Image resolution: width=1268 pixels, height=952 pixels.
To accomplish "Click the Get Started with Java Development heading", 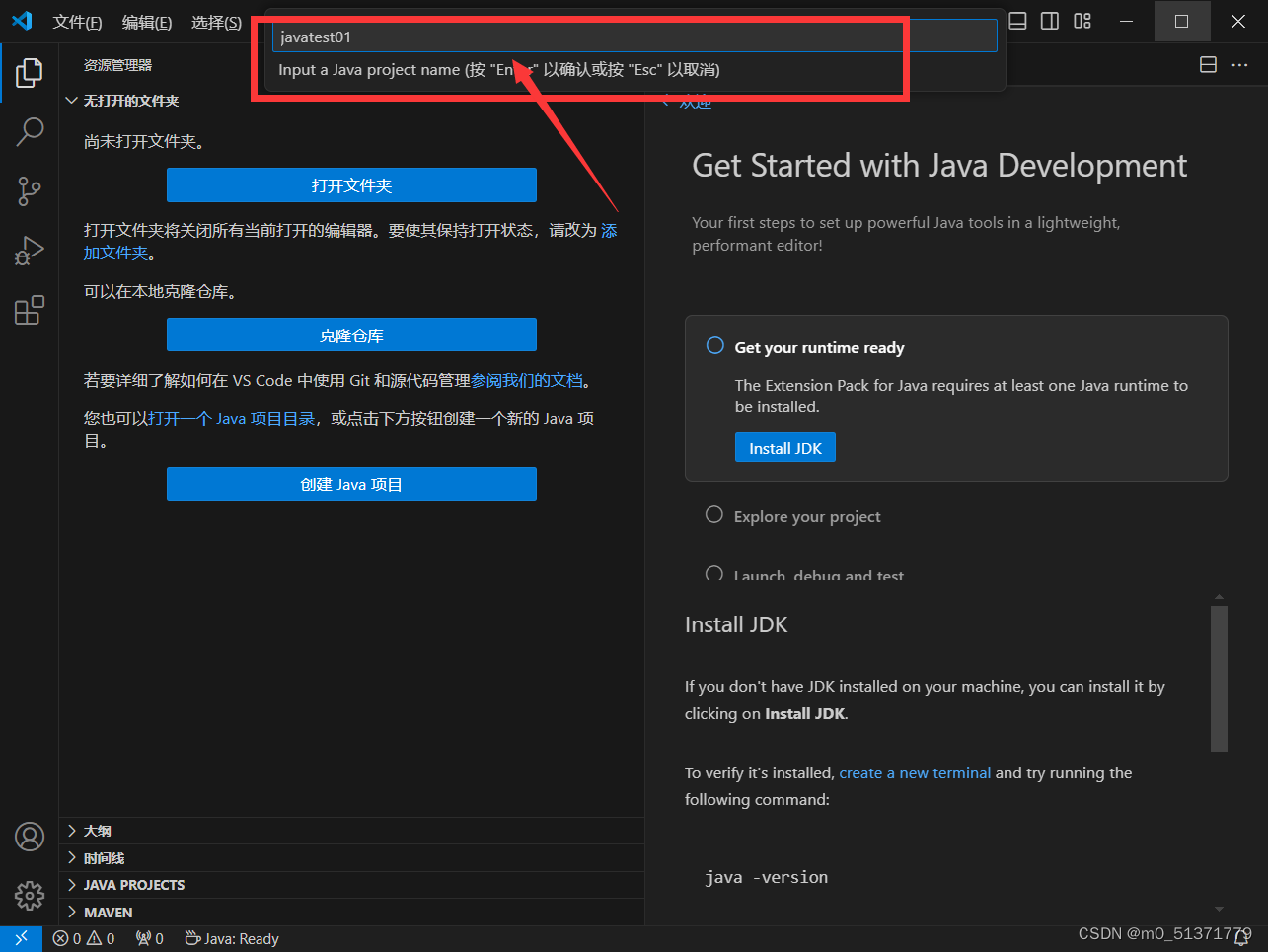I will point(939,166).
